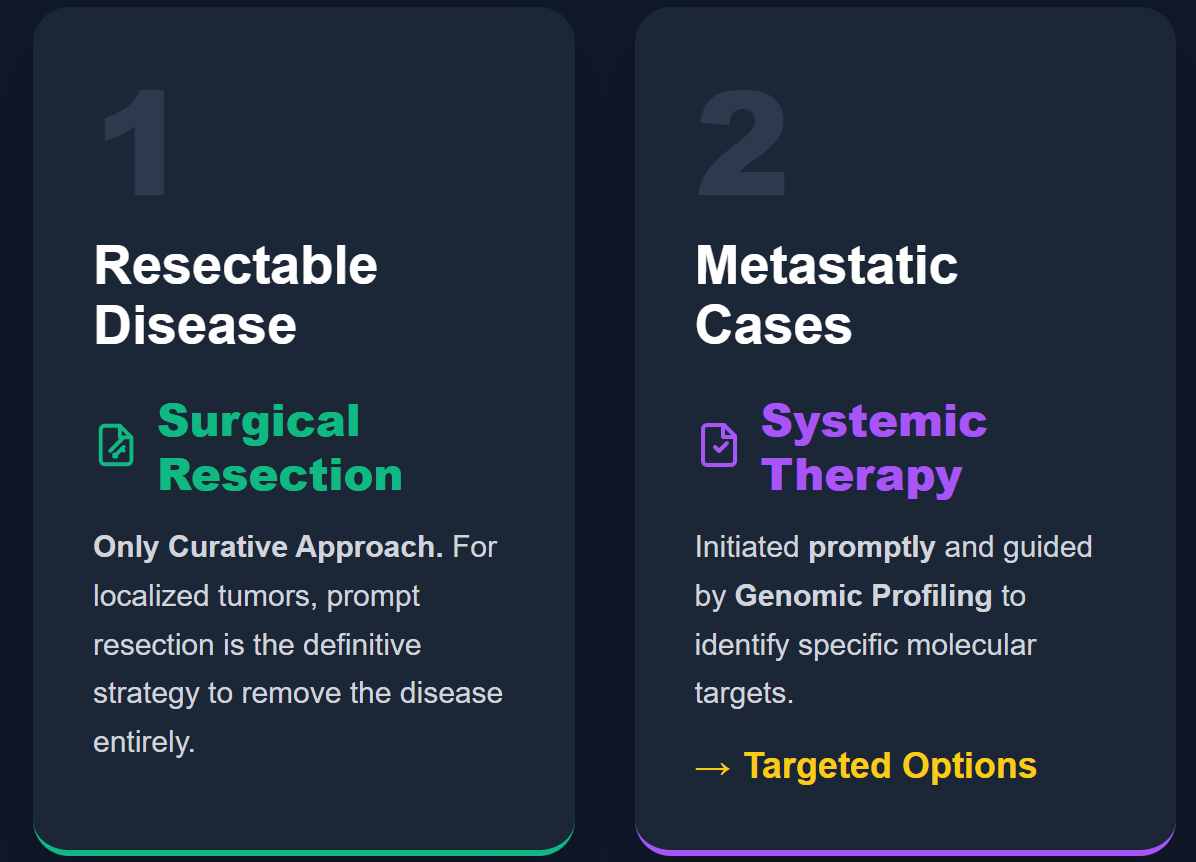
Task: Click the purple Systemic Therapy title
Action: click(873, 448)
